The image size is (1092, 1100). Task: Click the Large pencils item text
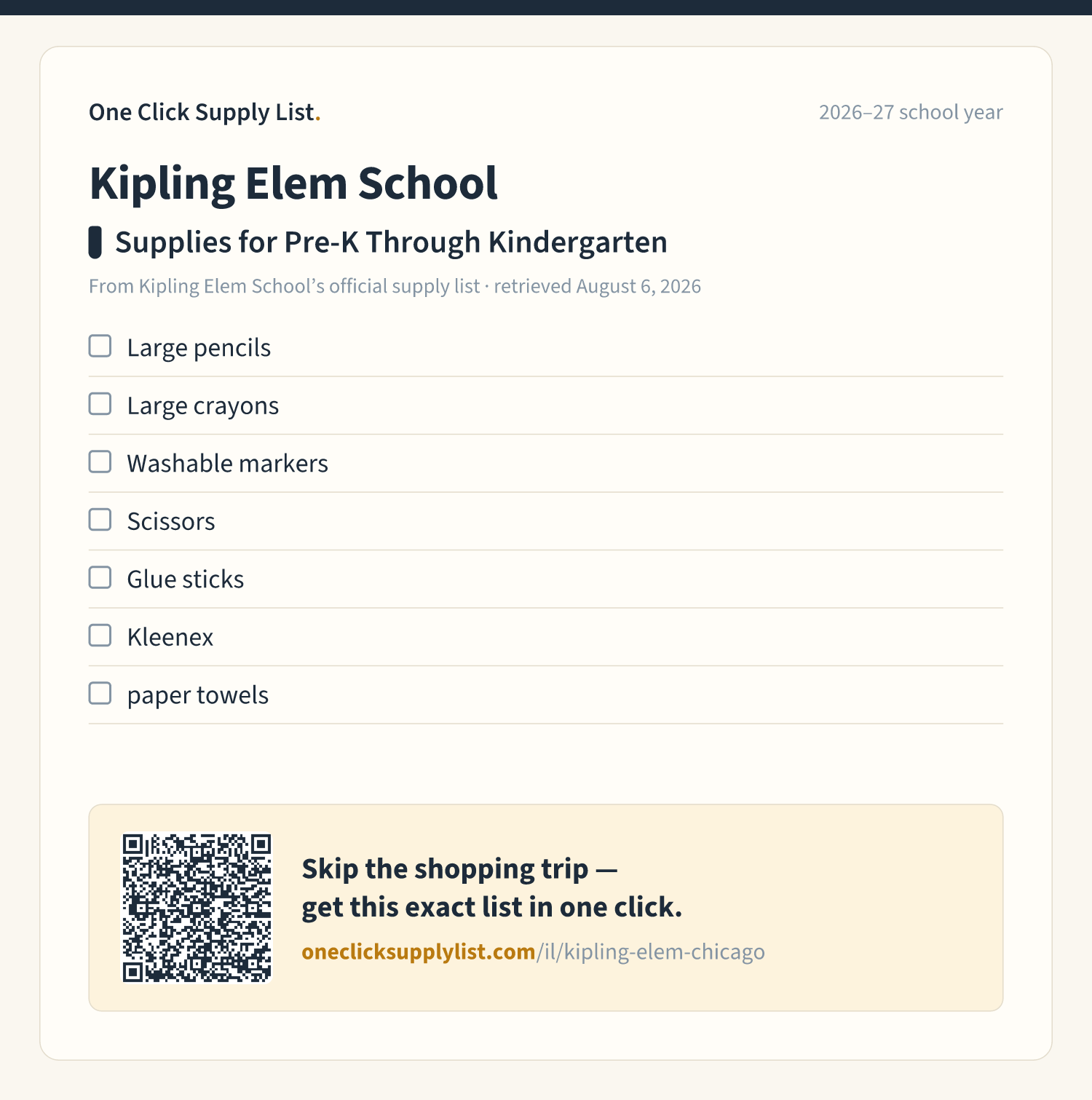[x=199, y=348]
